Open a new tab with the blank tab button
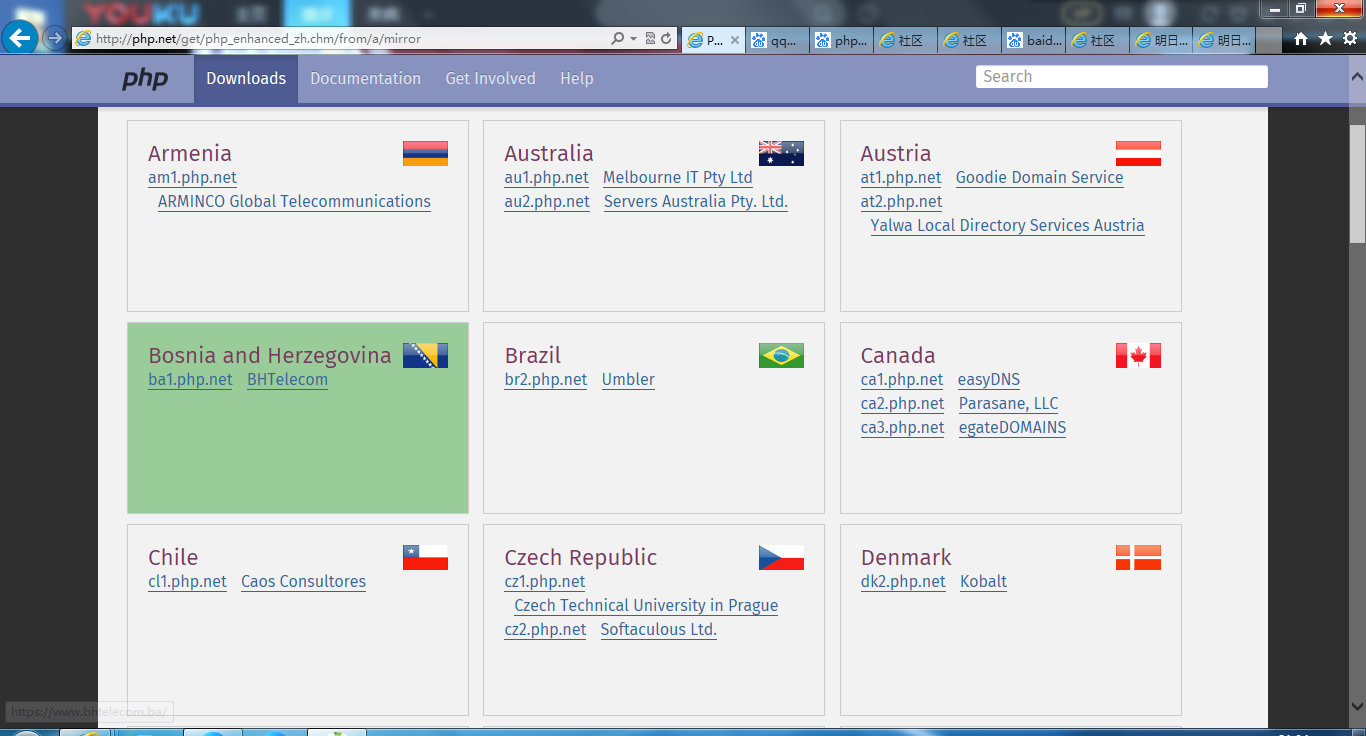The image size is (1366, 736). point(1269,40)
